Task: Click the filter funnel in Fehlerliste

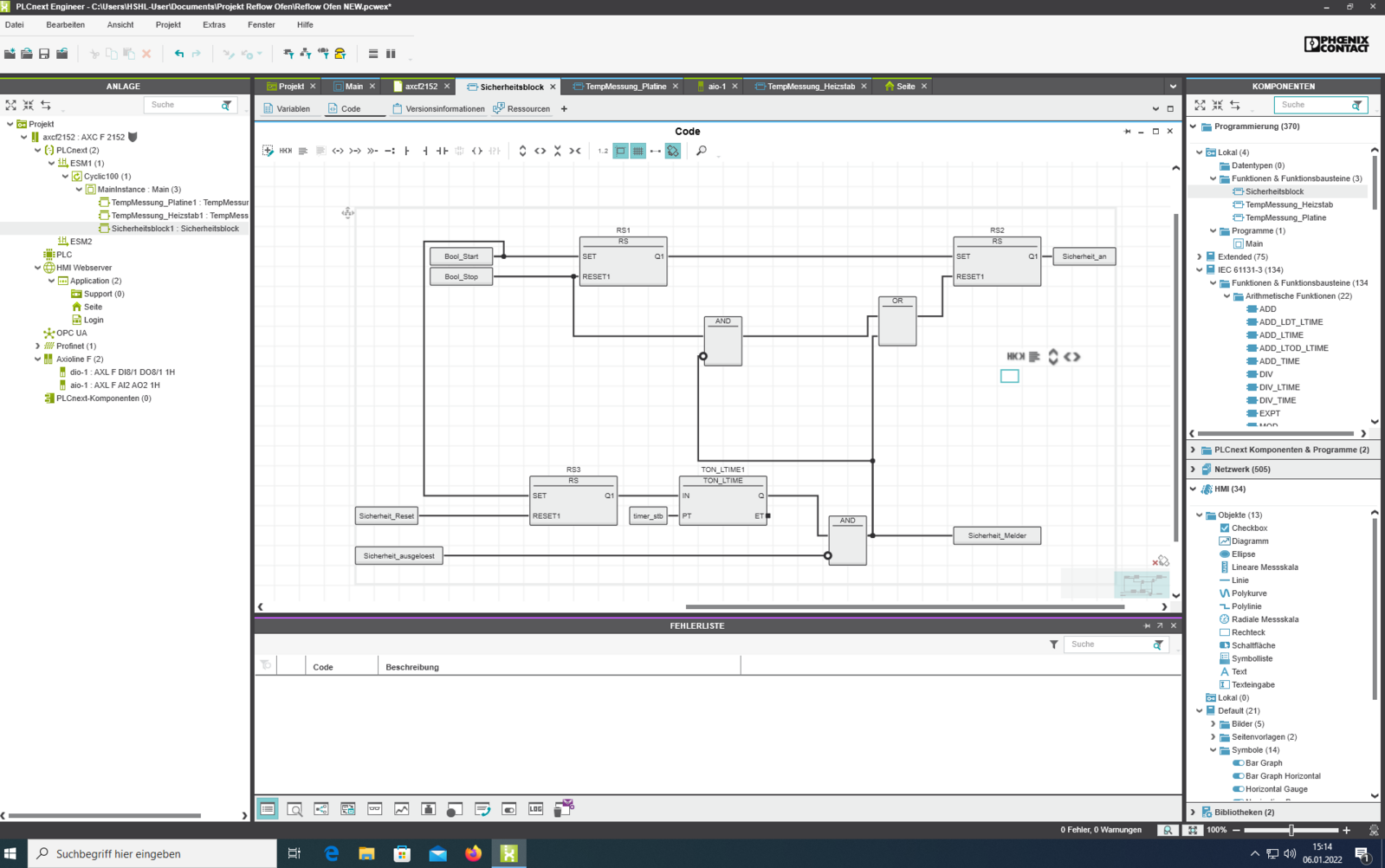Action: pyautogui.click(x=1053, y=645)
